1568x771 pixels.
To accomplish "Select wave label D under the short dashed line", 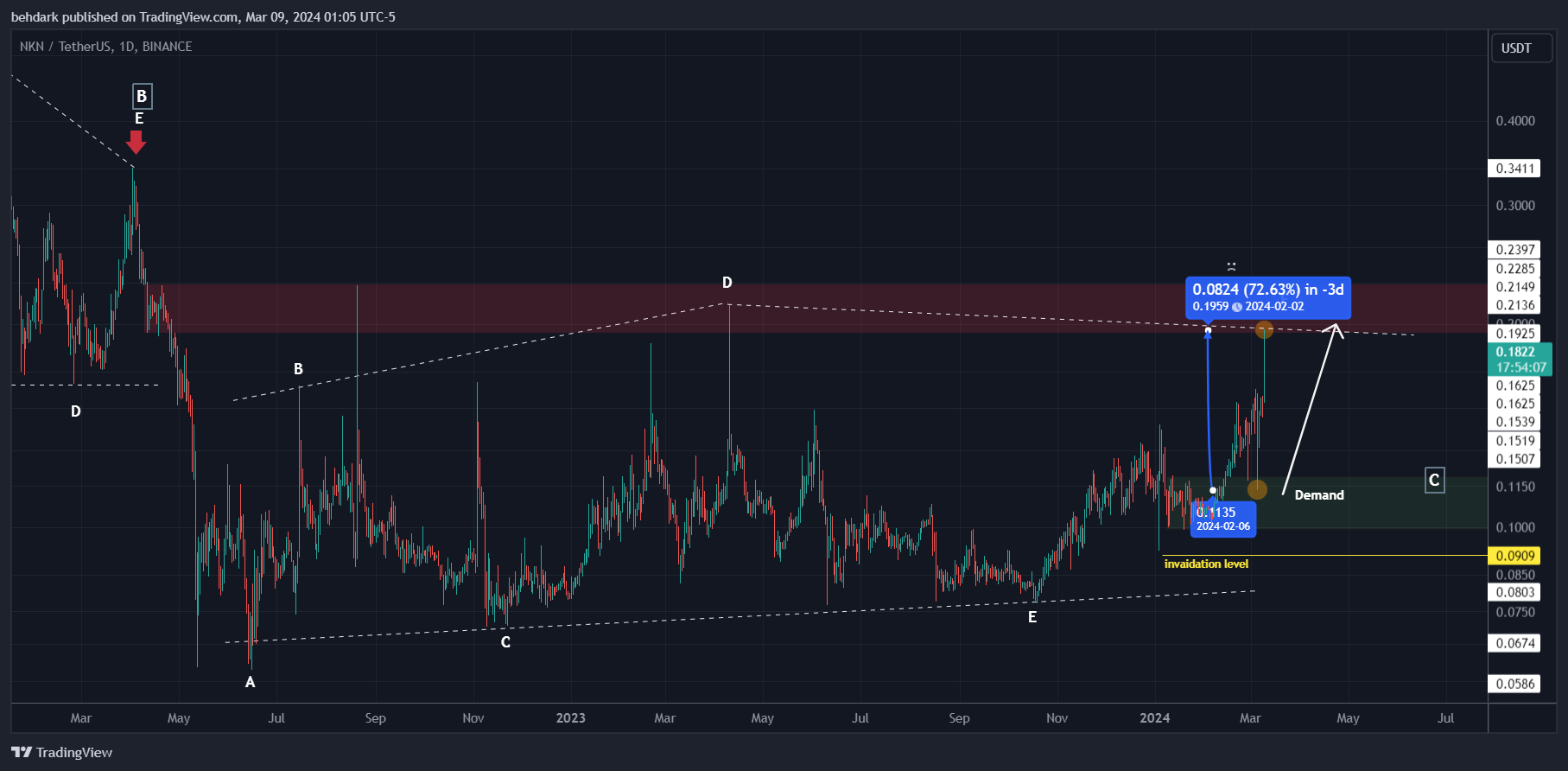I will (75, 411).
